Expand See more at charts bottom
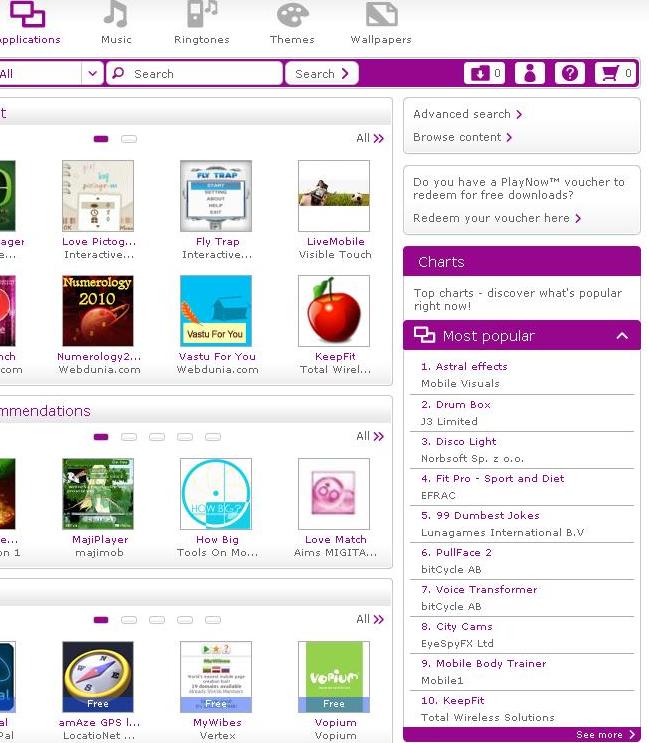 coord(605,734)
